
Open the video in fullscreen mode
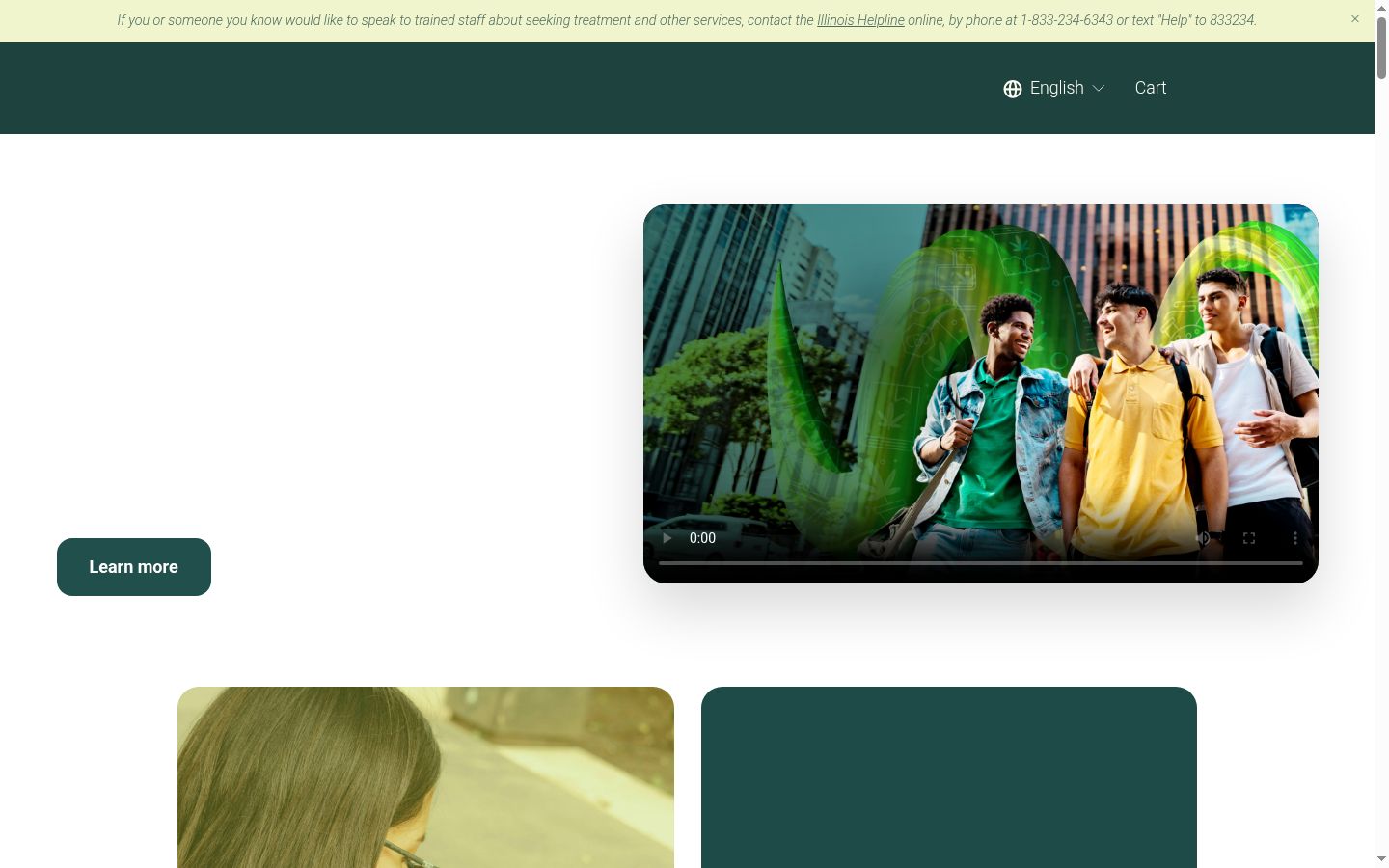pyautogui.click(x=1249, y=538)
